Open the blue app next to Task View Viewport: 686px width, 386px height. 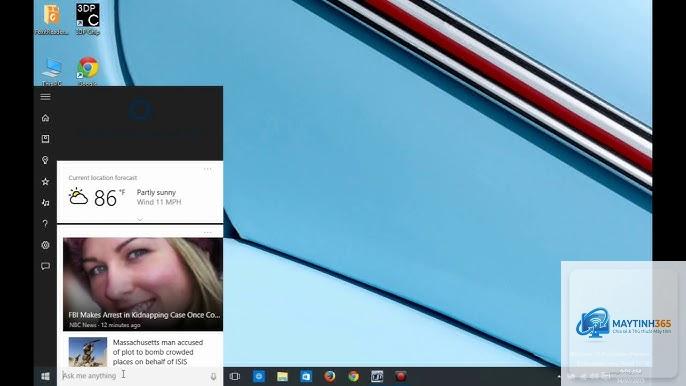point(259,376)
